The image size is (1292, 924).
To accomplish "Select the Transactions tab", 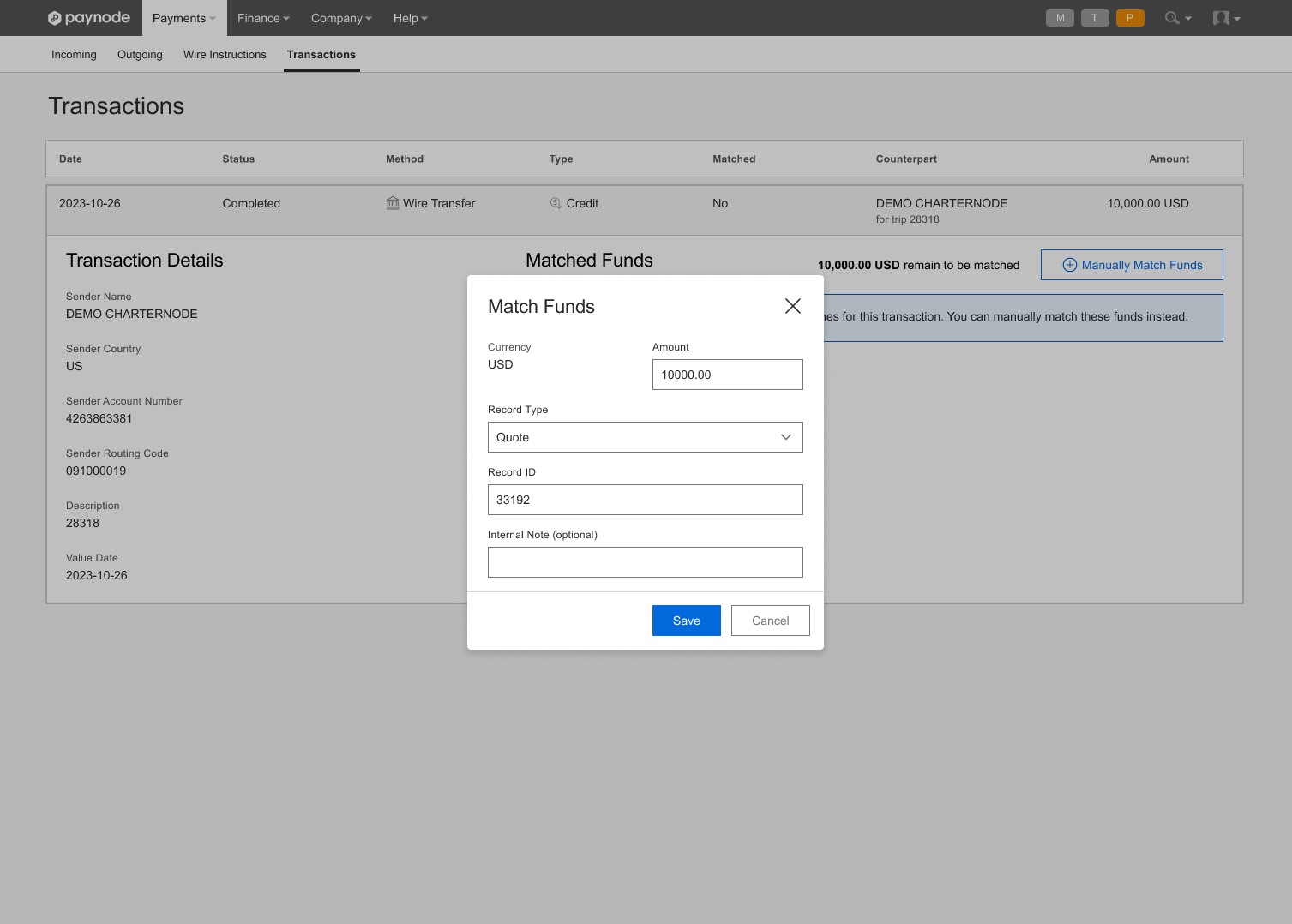I will (x=321, y=54).
